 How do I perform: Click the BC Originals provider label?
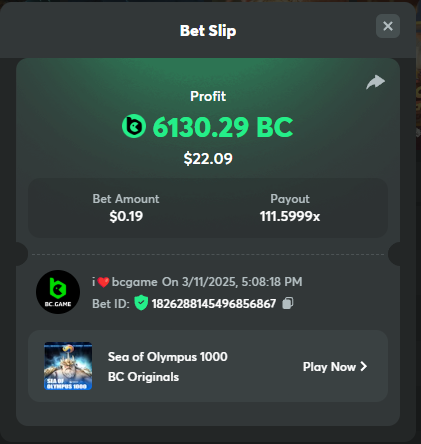(143, 377)
